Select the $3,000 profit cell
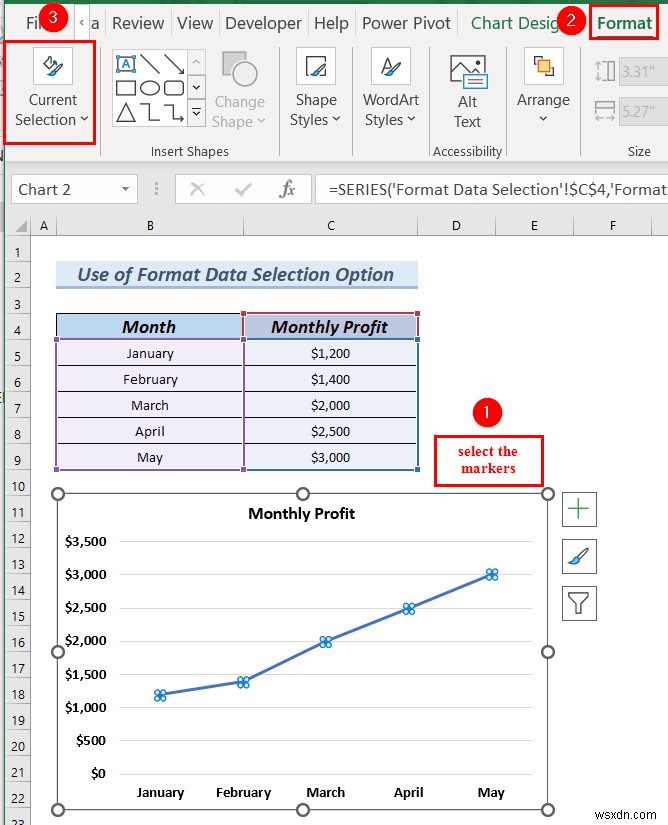Viewport: 668px width, 825px height. (330, 457)
